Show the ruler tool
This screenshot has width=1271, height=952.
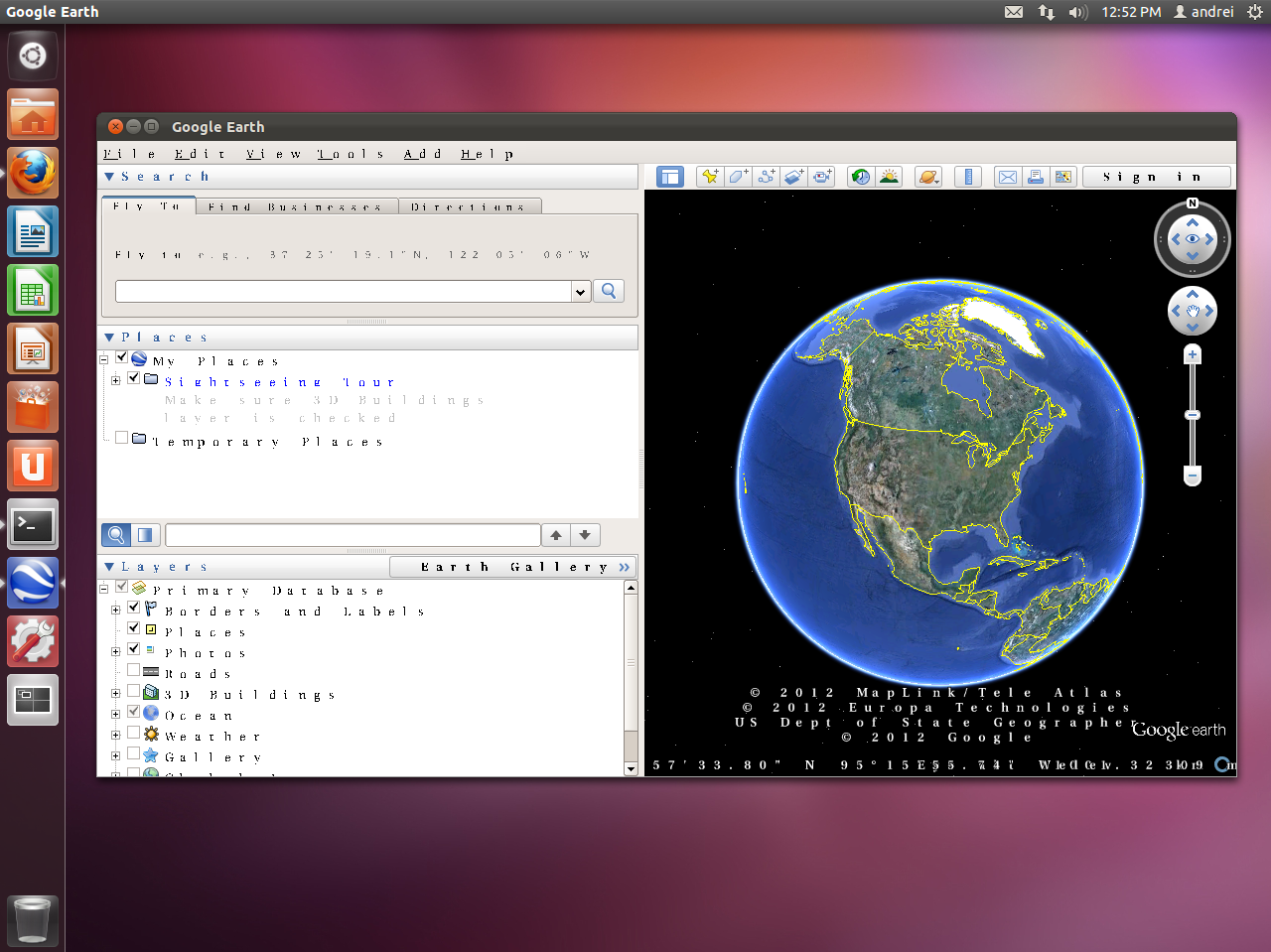point(968,177)
